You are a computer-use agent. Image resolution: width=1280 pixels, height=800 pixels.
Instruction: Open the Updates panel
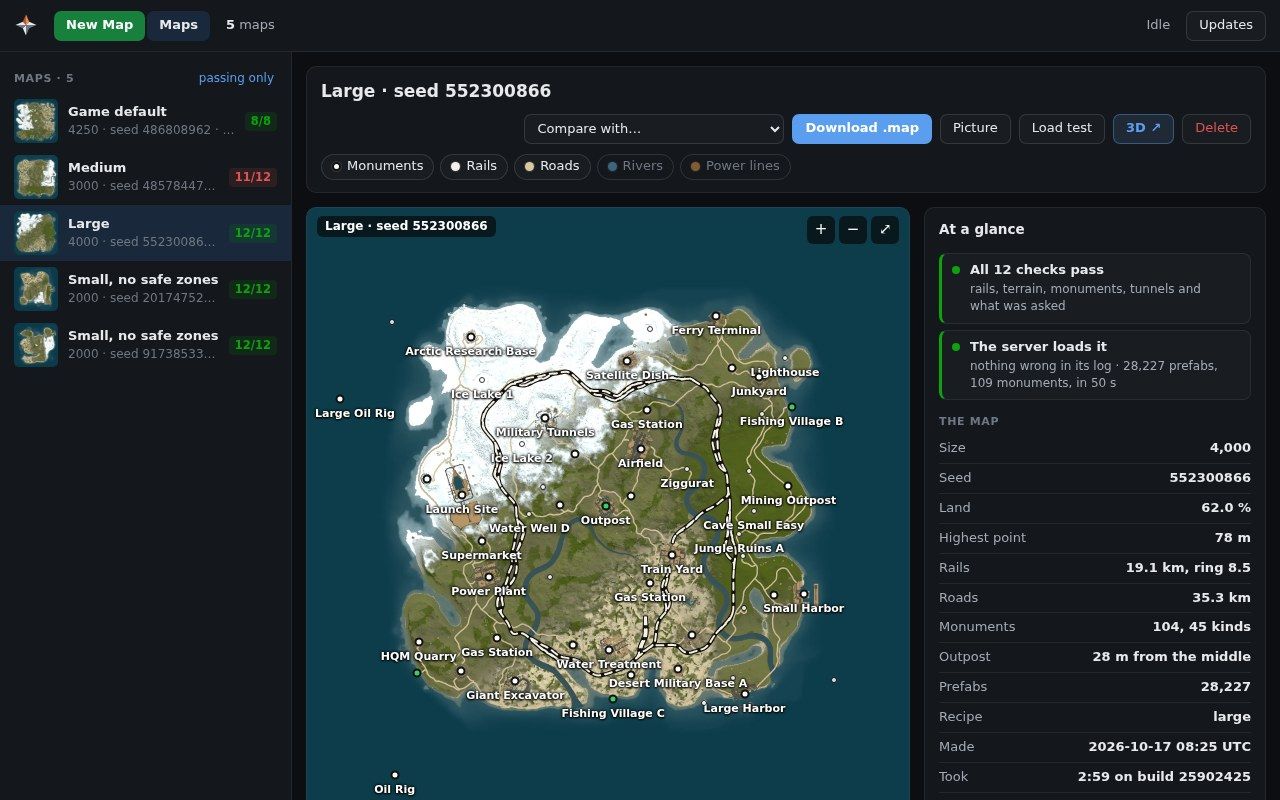coord(1225,25)
